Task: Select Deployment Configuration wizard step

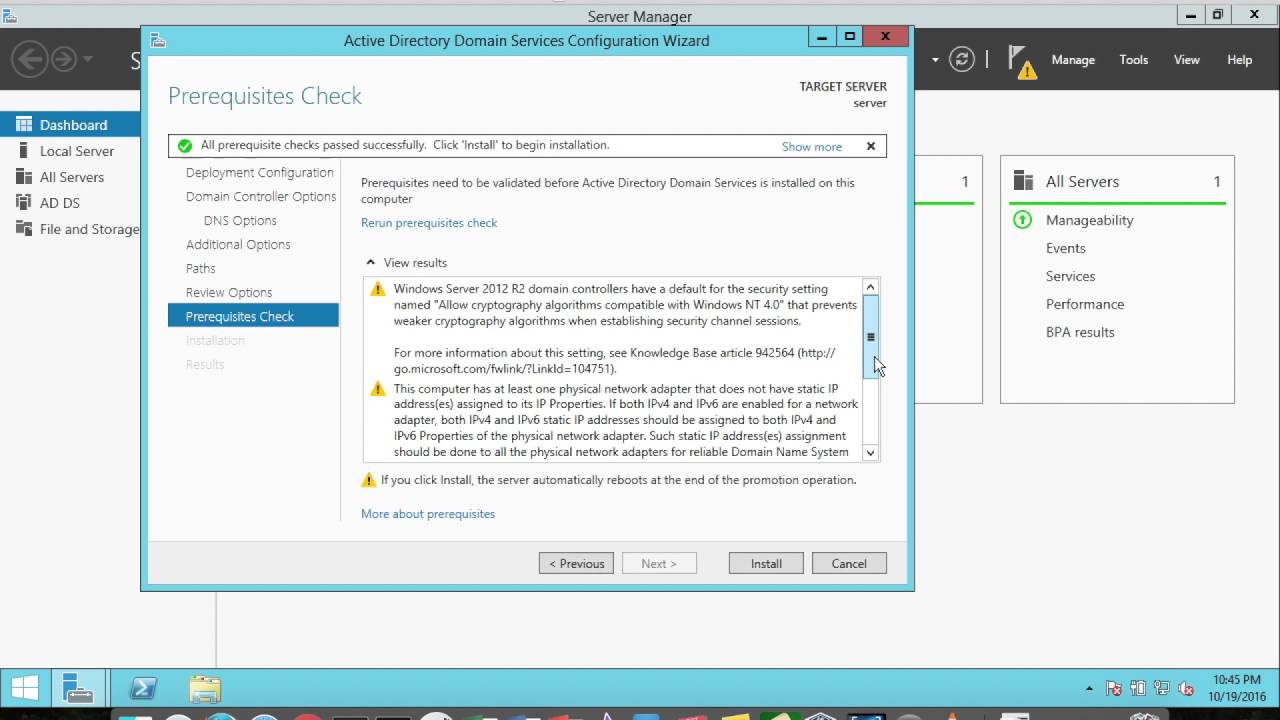Action: coord(260,173)
